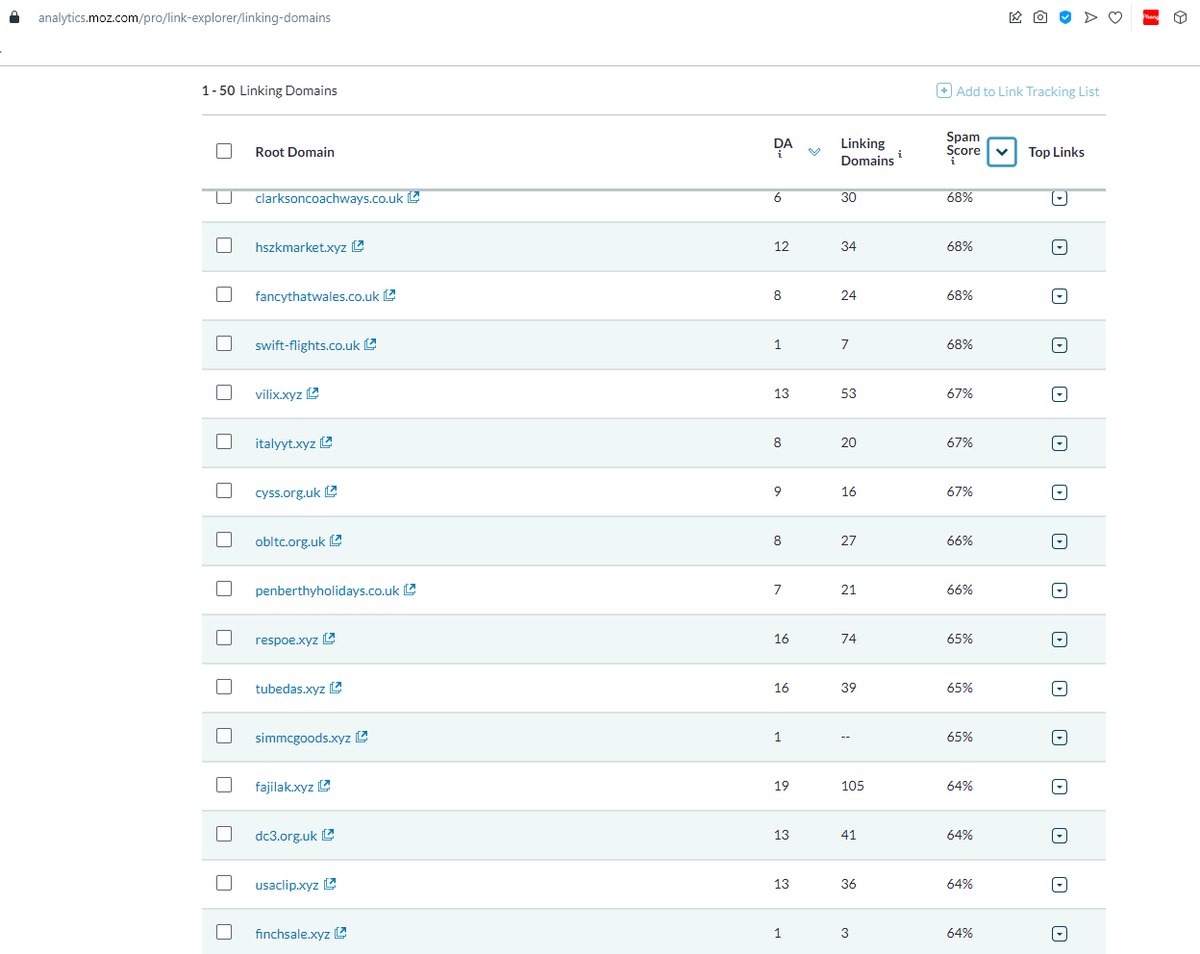Open external link icon beside vilix.xyz
Viewport: 1200px width, 954px height.
(313, 394)
